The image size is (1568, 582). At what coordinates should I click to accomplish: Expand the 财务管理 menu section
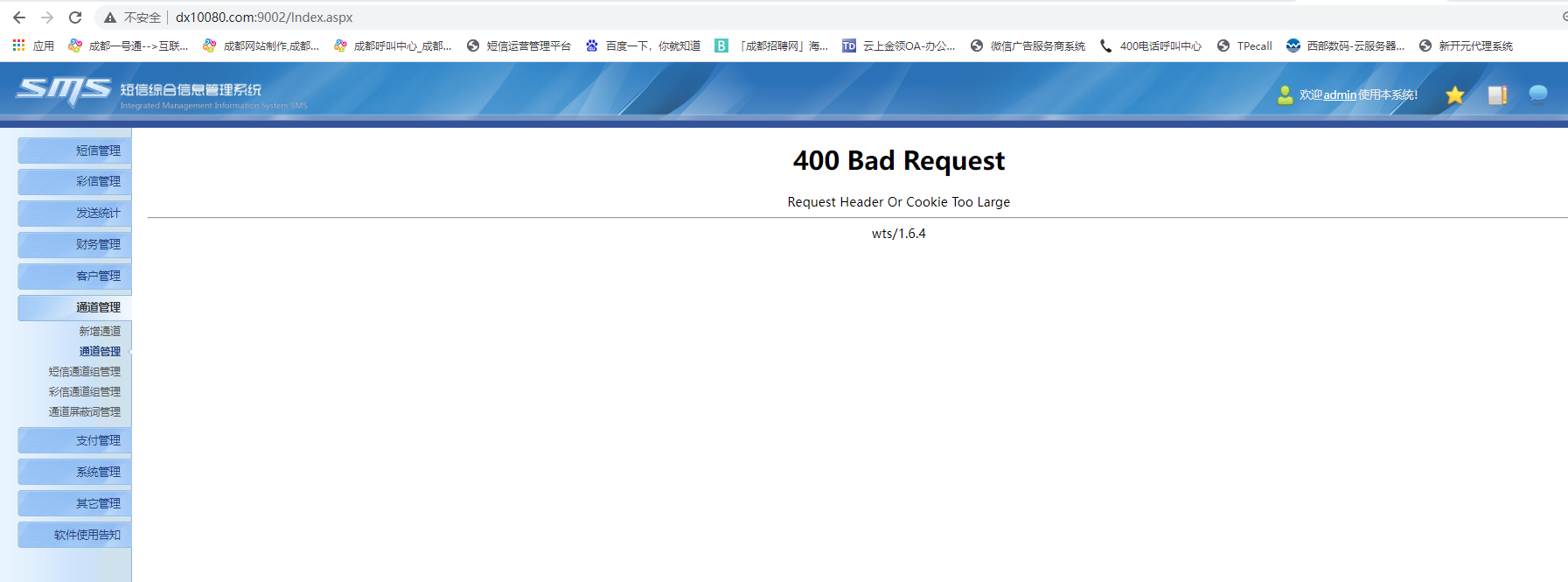point(74,244)
